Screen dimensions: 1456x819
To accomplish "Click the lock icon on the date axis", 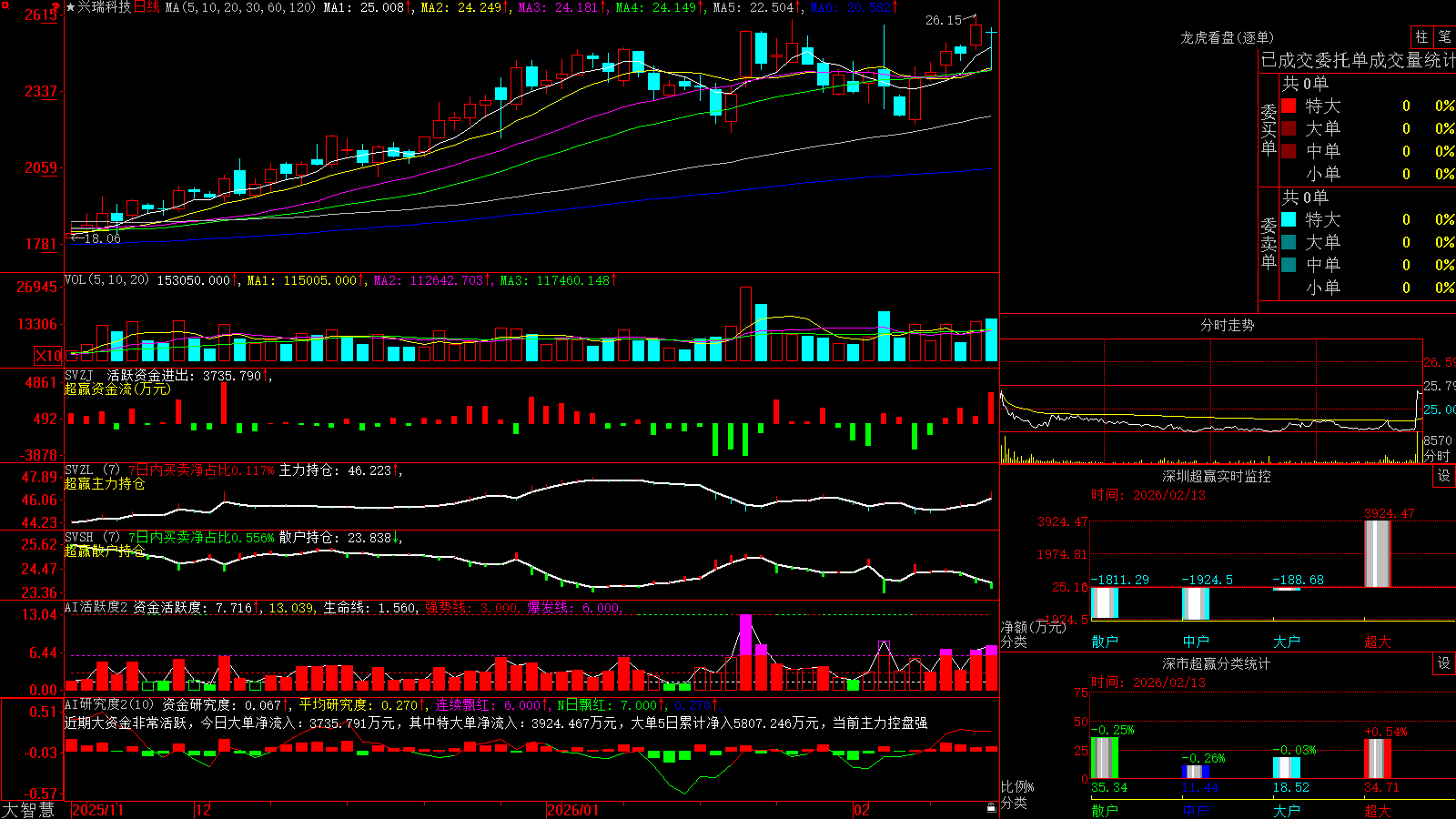I will pyautogui.click(x=991, y=808).
